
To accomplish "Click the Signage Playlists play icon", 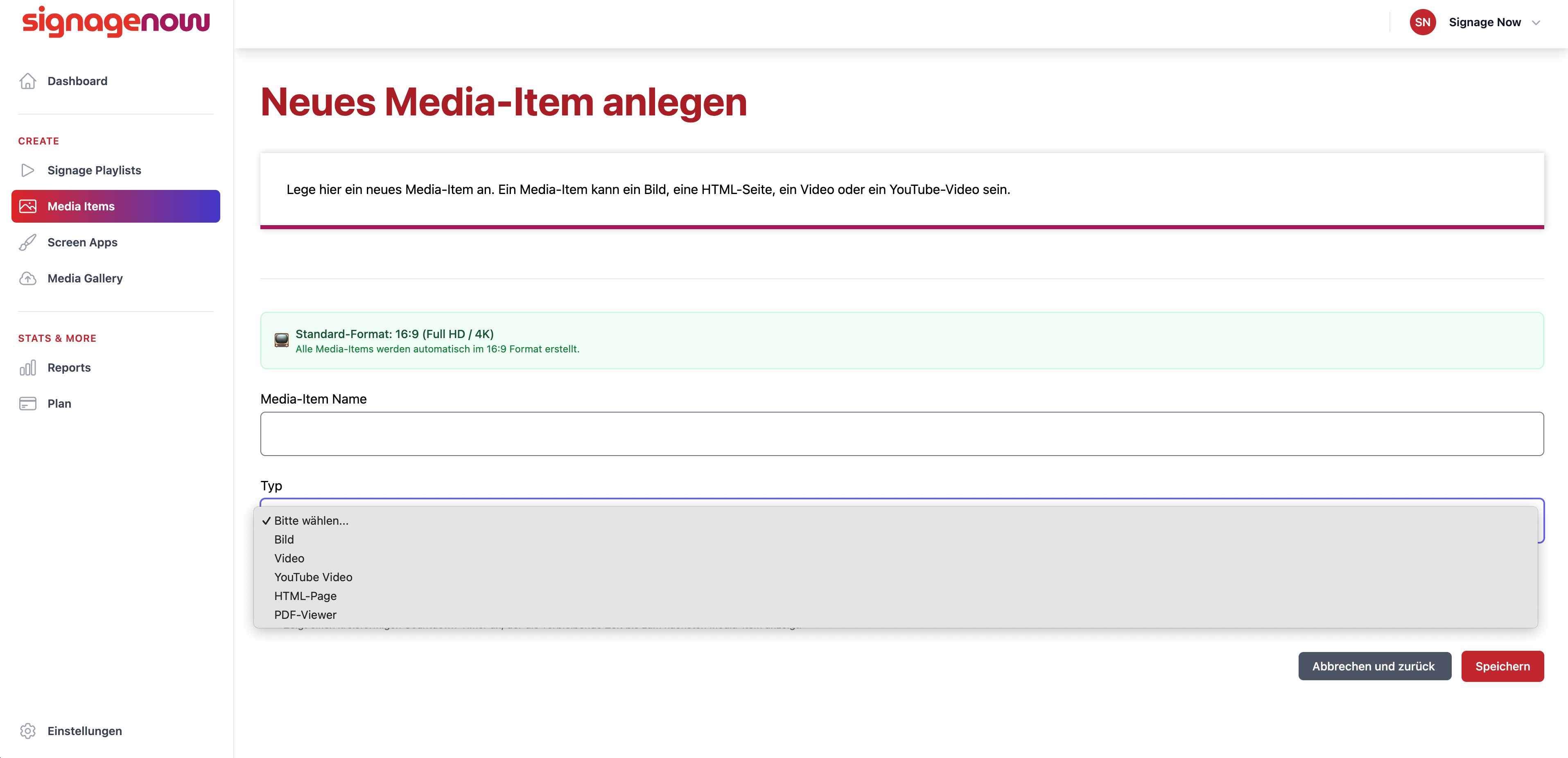I will pos(27,170).
